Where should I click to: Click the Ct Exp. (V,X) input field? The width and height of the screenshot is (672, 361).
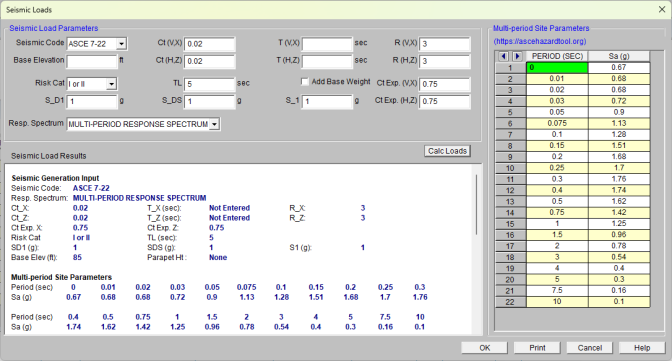[x=444, y=84]
